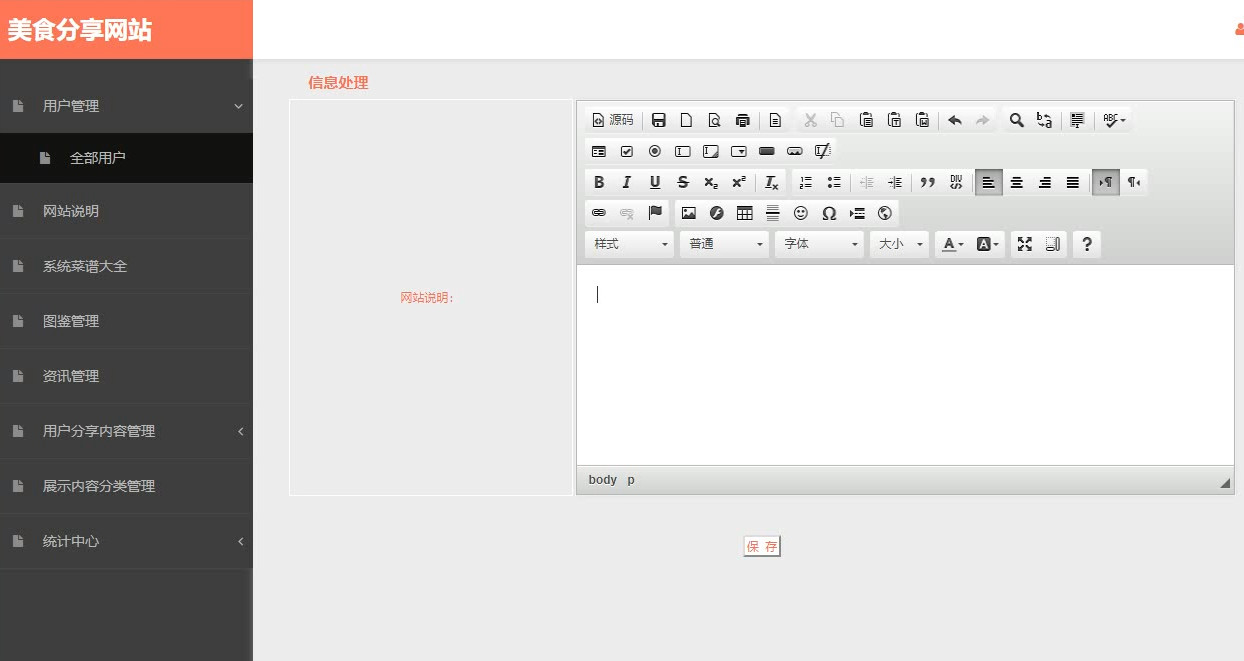Align text to the right
The width and height of the screenshot is (1244, 661).
coord(1045,182)
